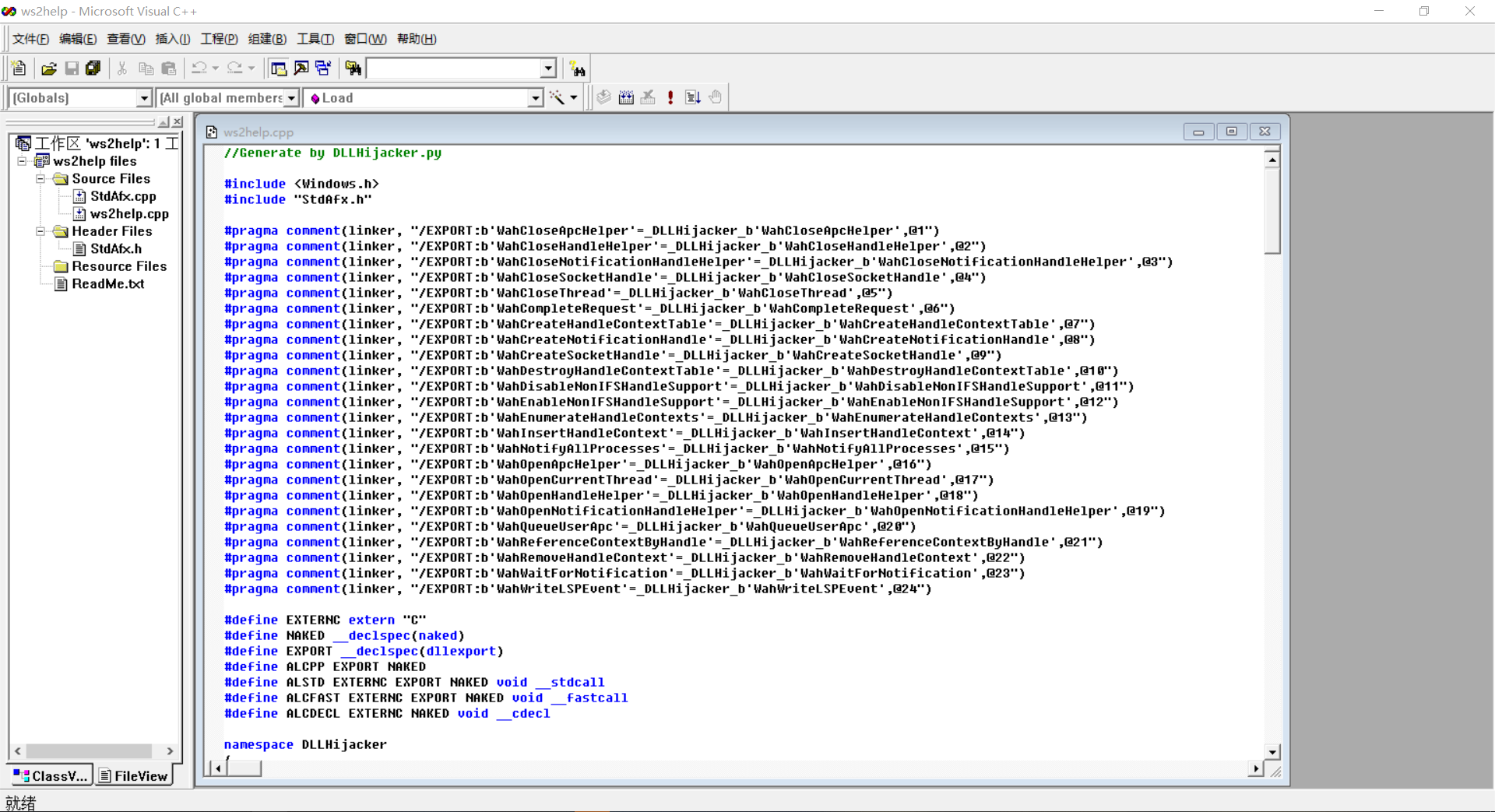Click inside the Find text input field
Image resolution: width=1495 pixels, height=812 pixels.
[x=454, y=69]
